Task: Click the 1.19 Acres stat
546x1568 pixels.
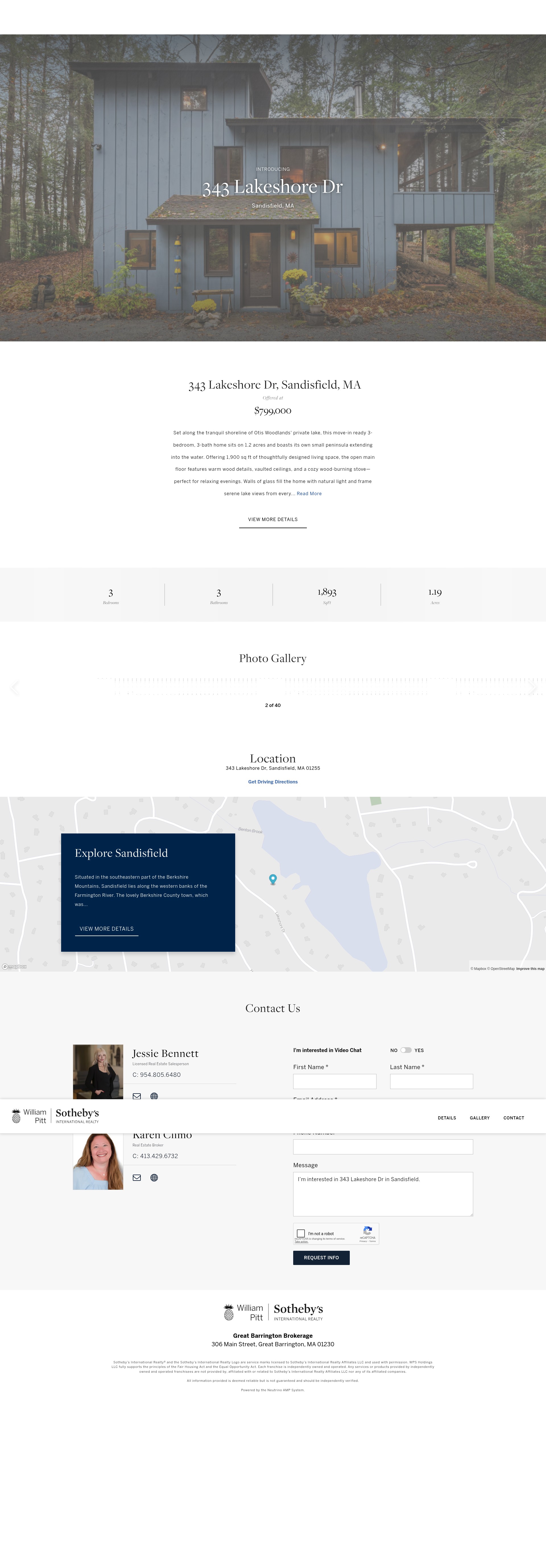Action: (x=435, y=595)
